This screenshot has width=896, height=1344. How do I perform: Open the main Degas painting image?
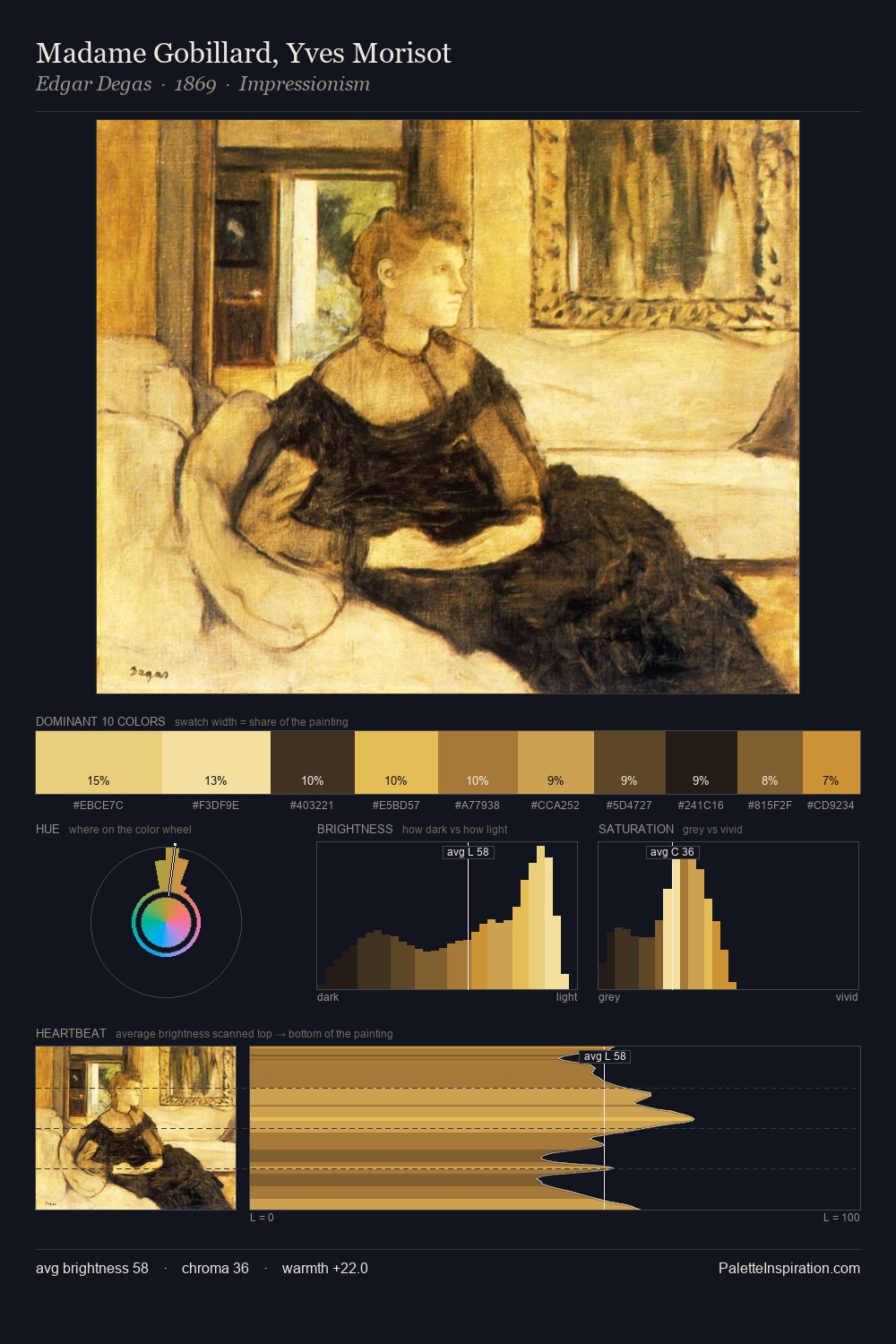tap(448, 407)
